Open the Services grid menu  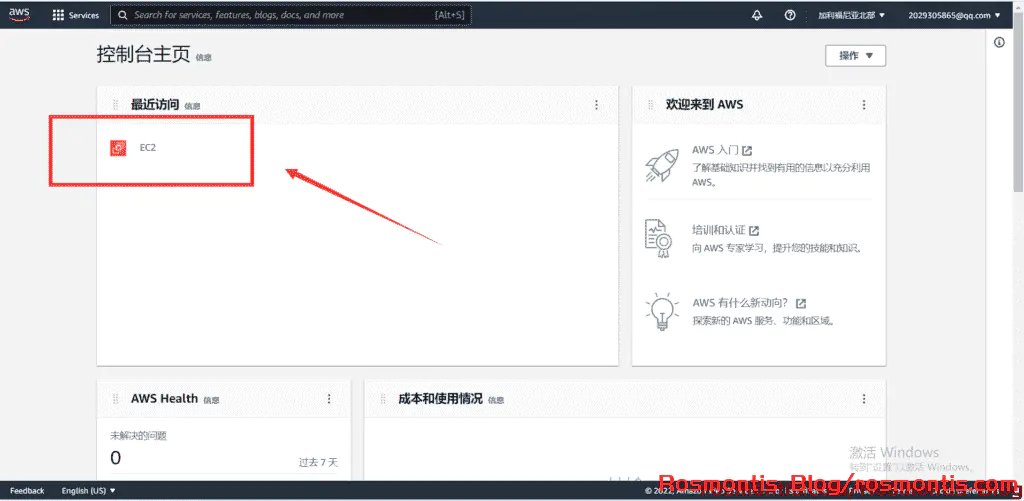pos(76,15)
